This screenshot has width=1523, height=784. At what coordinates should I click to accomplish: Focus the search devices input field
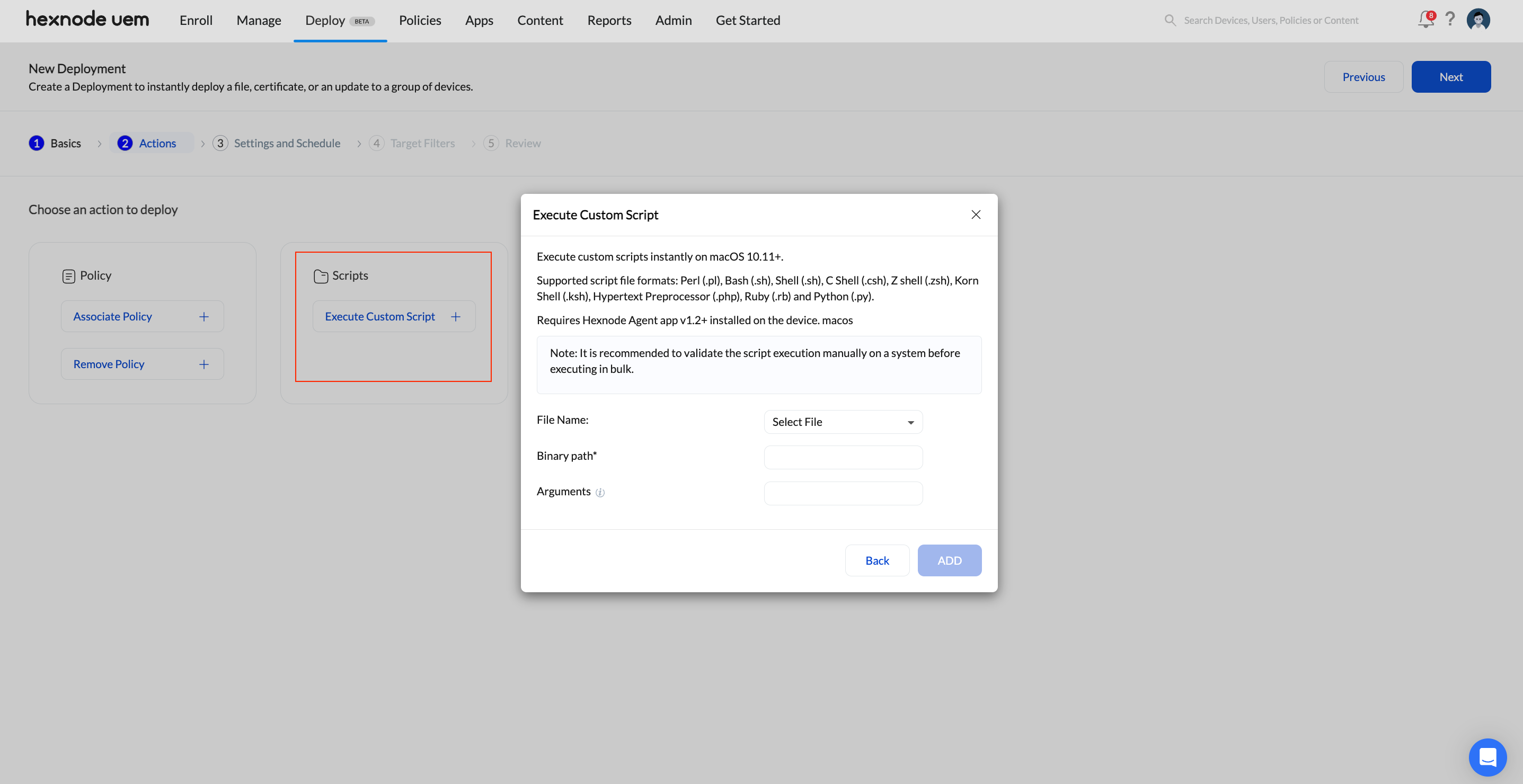point(1271,20)
